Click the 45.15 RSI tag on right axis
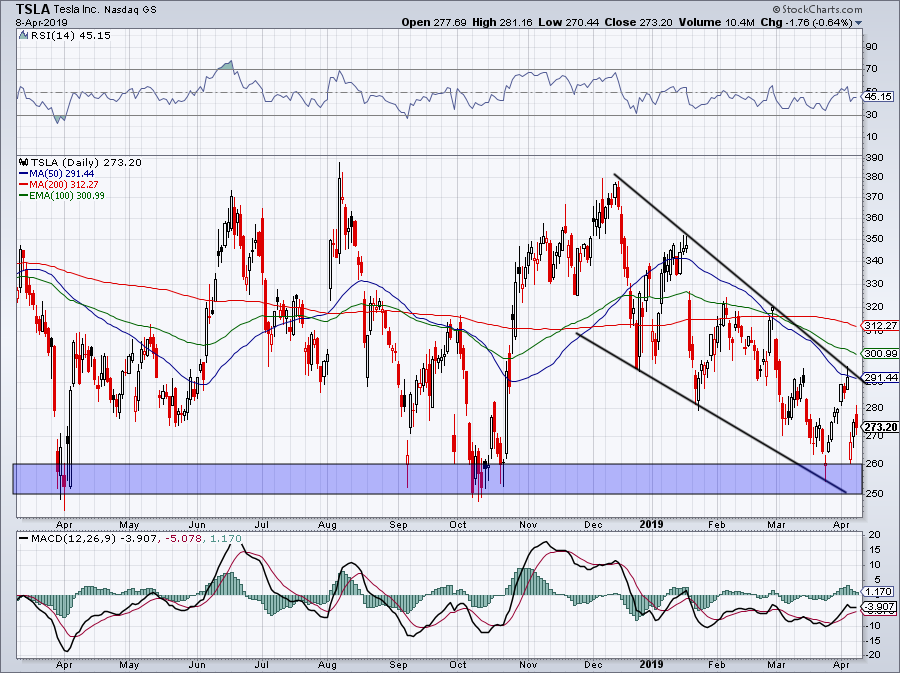The height and width of the screenshot is (673, 900). pyautogui.click(x=878, y=96)
